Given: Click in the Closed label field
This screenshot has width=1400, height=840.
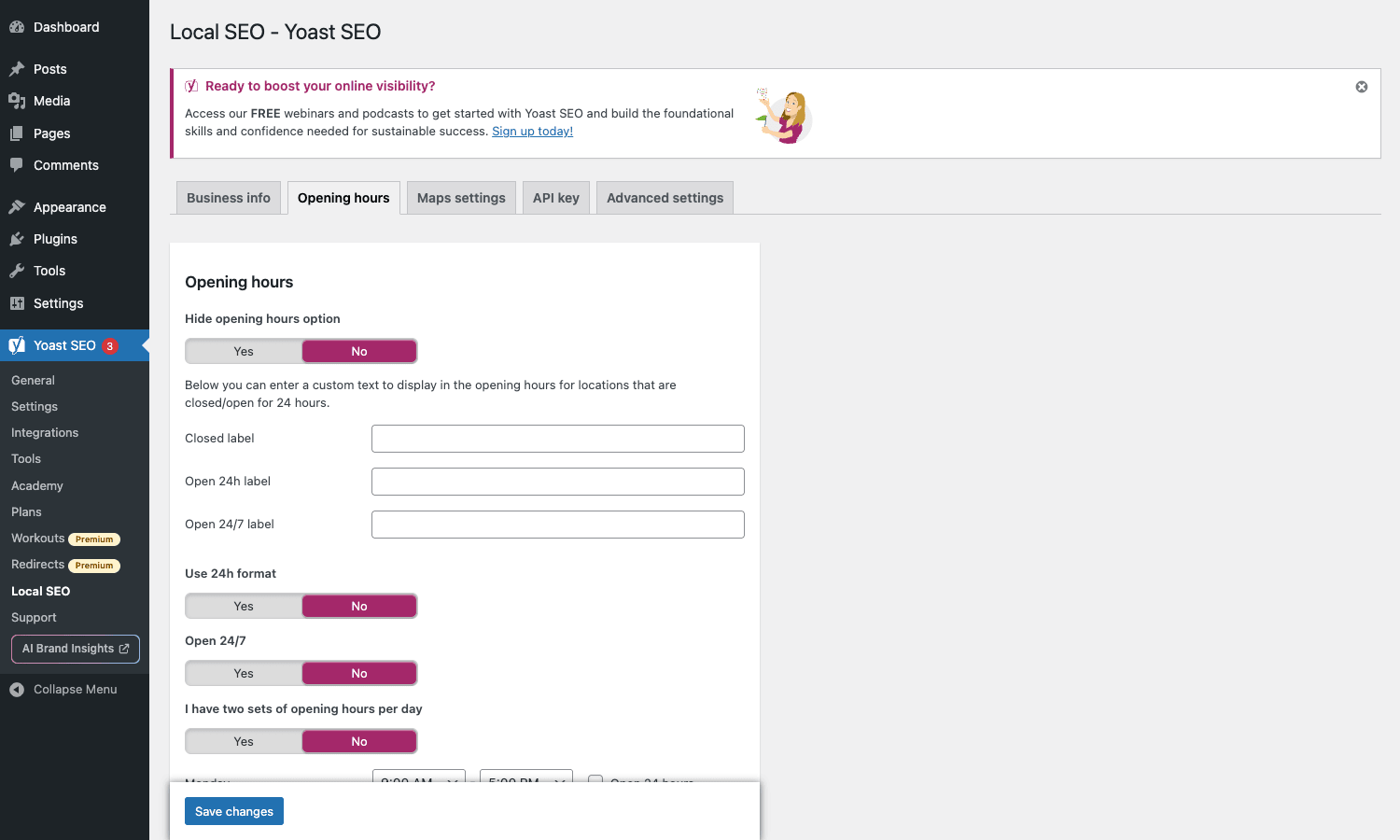Looking at the screenshot, I should (558, 439).
